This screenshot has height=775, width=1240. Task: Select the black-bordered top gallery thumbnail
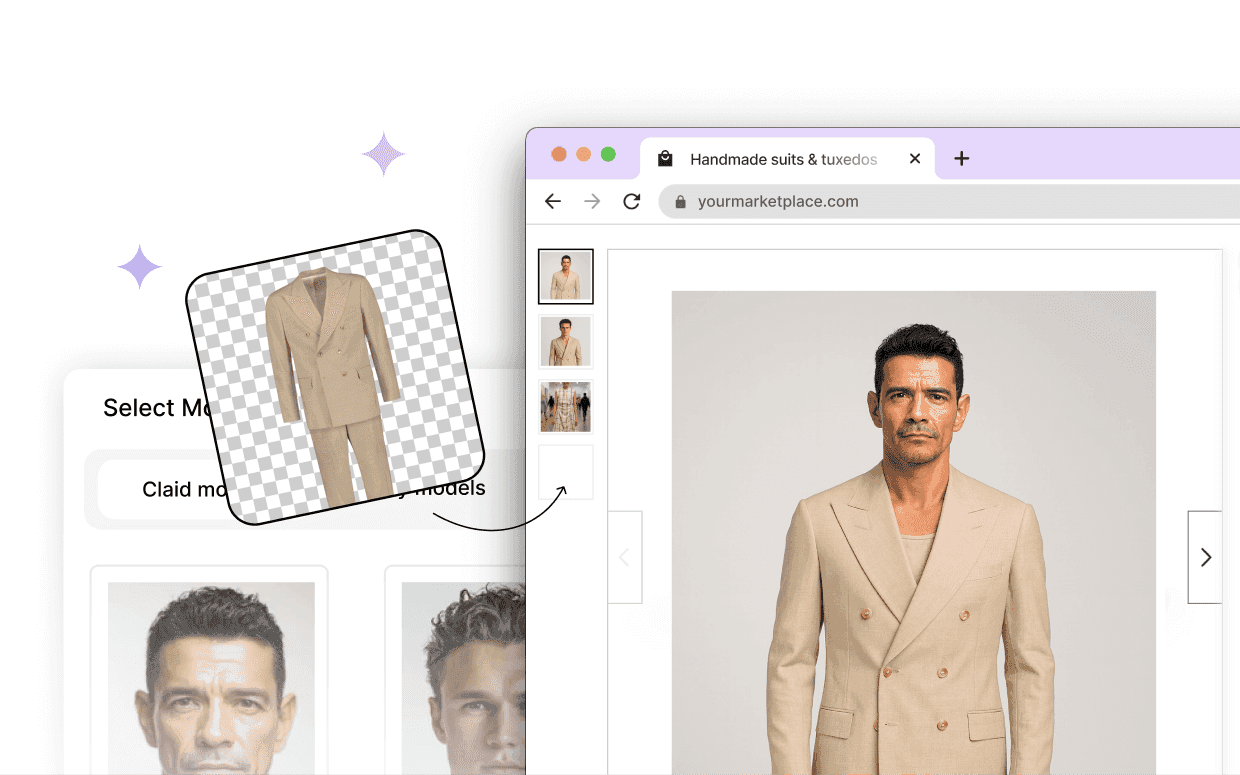(566, 276)
